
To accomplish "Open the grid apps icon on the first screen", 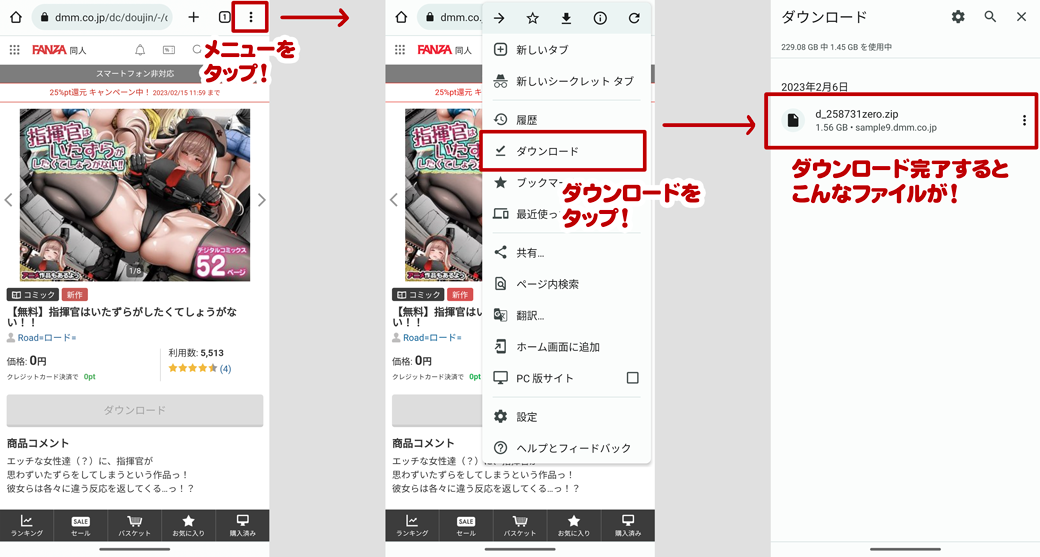I will point(15,50).
